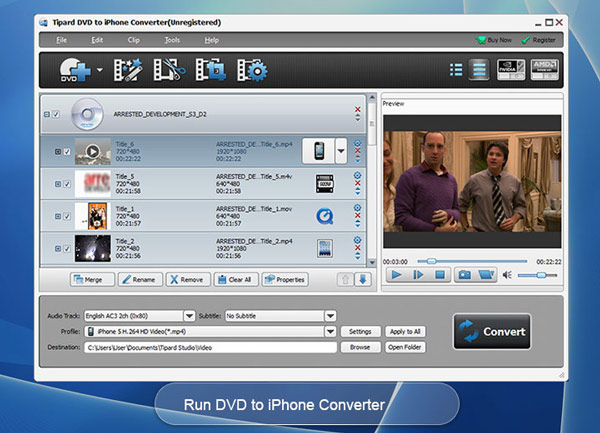Open the Profile dropdown list
600x433 pixels.
(x=329, y=331)
